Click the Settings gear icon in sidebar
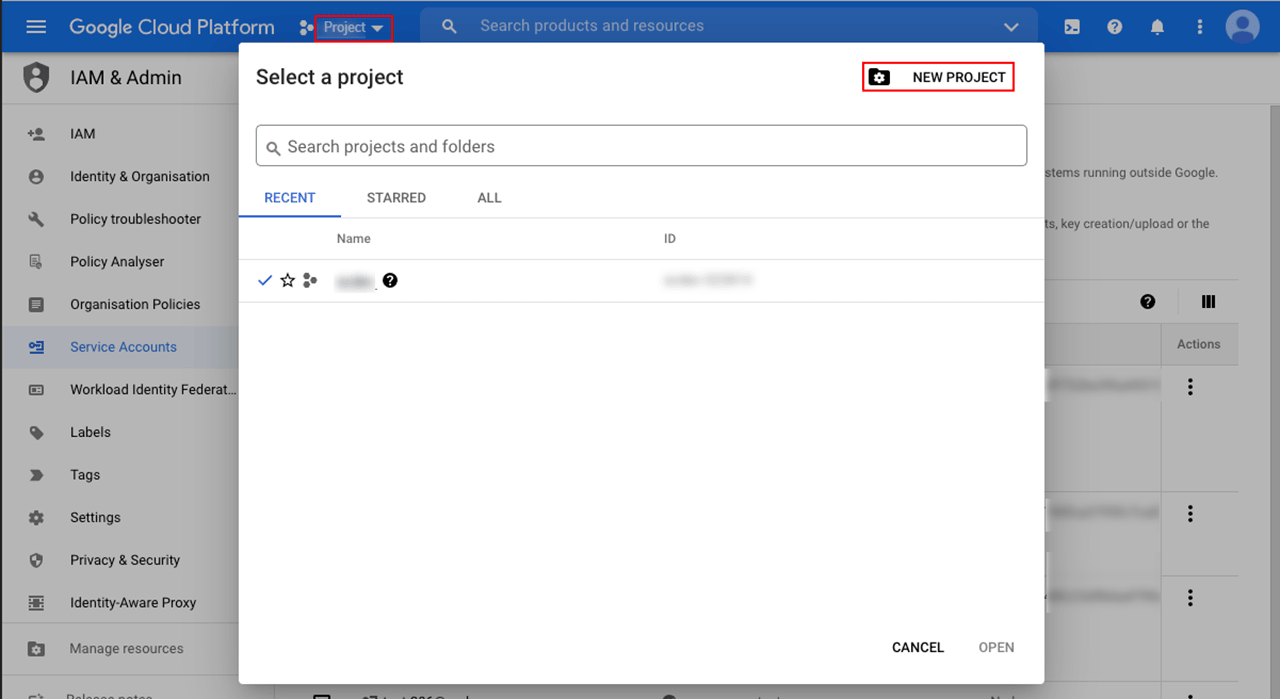The height and width of the screenshot is (699, 1280). (36, 518)
